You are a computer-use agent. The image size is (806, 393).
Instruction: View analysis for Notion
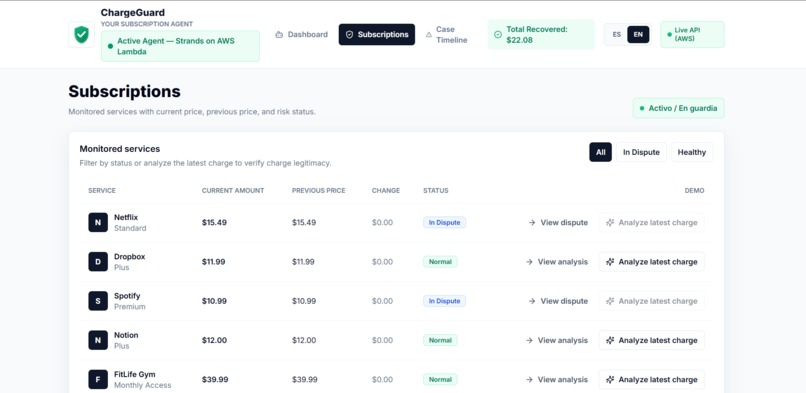(x=557, y=340)
